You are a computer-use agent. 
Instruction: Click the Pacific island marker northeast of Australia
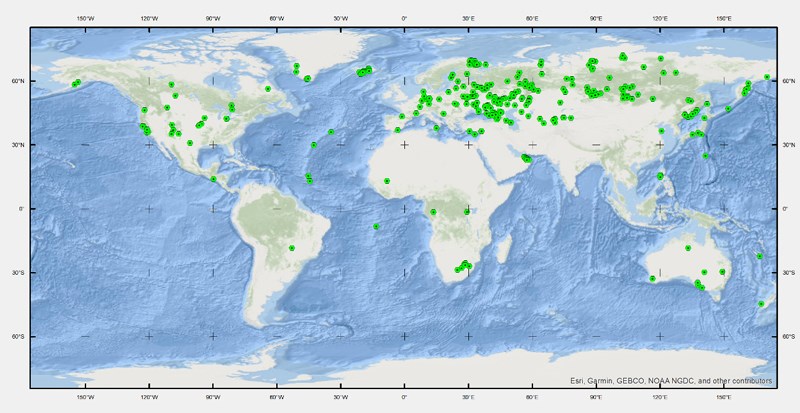coord(759,256)
